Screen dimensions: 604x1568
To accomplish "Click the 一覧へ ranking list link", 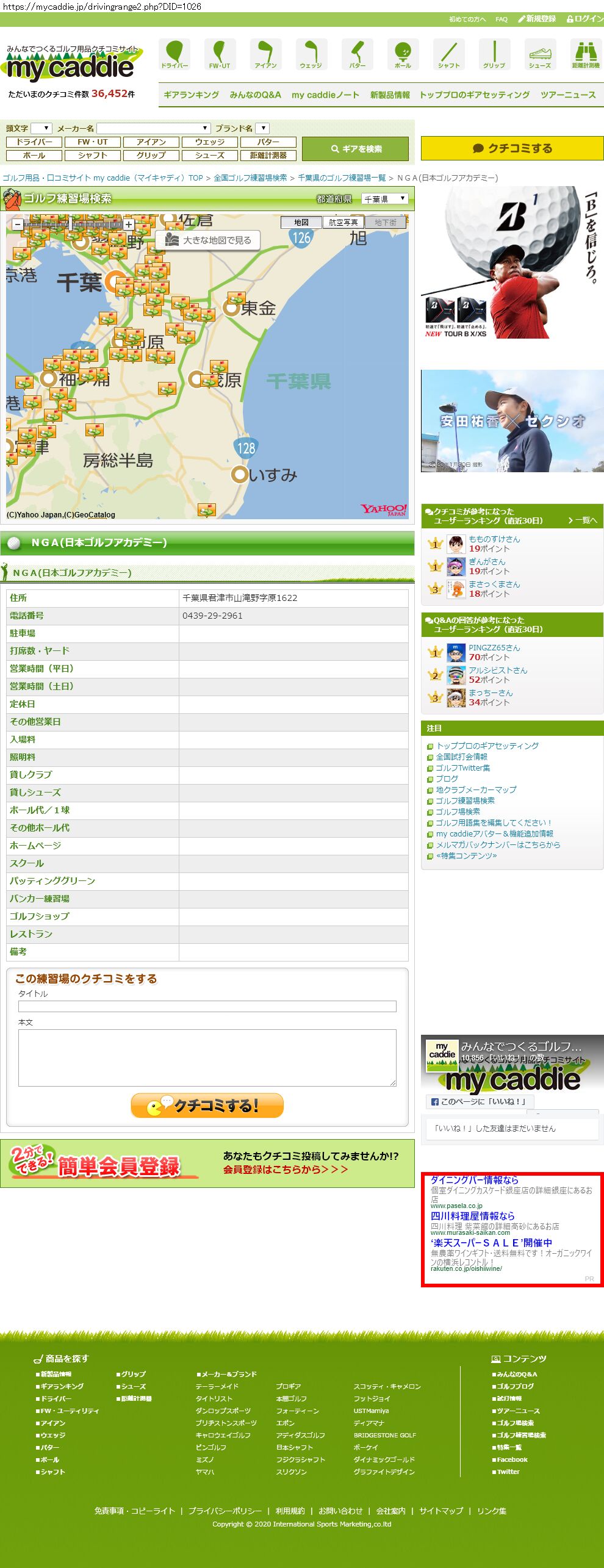I will pyautogui.click(x=583, y=520).
